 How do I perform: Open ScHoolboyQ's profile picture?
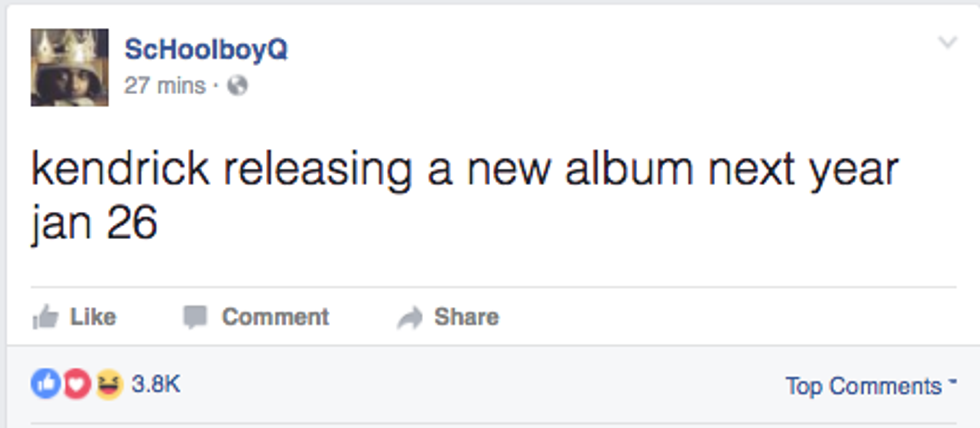point(69,67)
